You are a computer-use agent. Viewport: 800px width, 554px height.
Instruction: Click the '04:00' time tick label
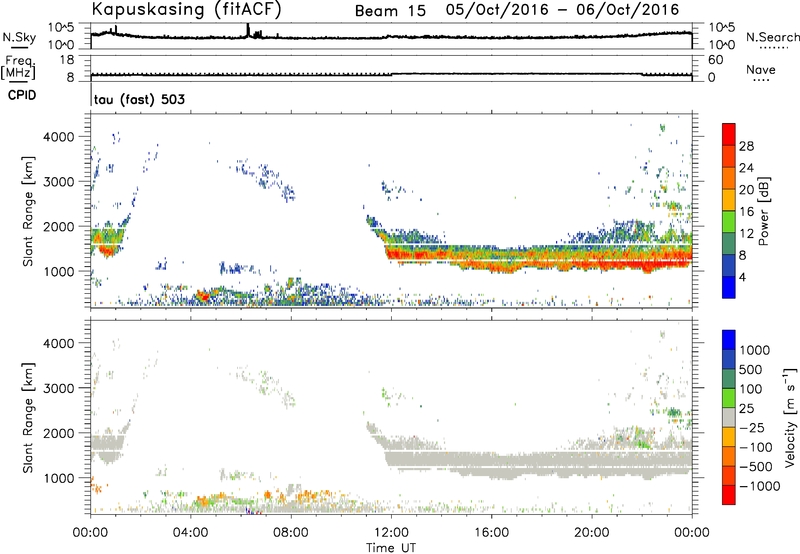pyautogui.click(x=190, y=533)
